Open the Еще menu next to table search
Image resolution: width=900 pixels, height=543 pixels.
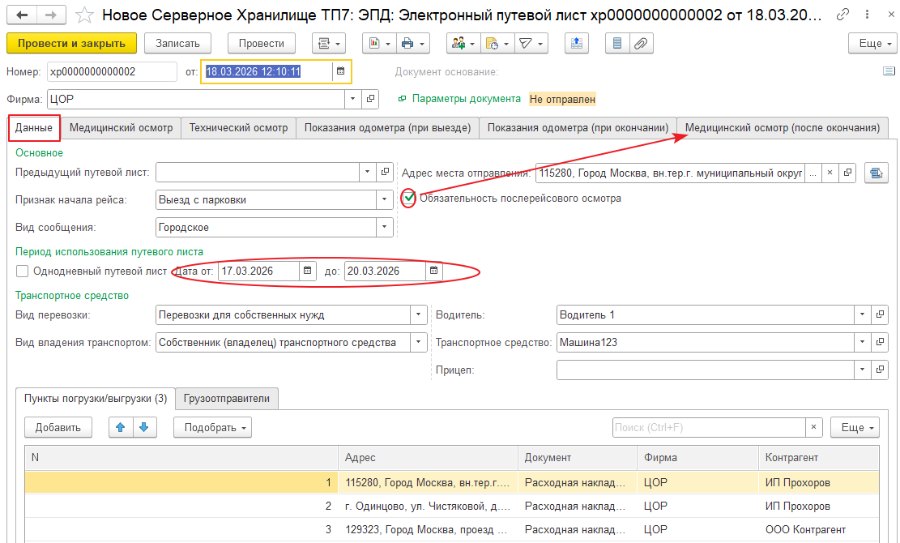855,427
